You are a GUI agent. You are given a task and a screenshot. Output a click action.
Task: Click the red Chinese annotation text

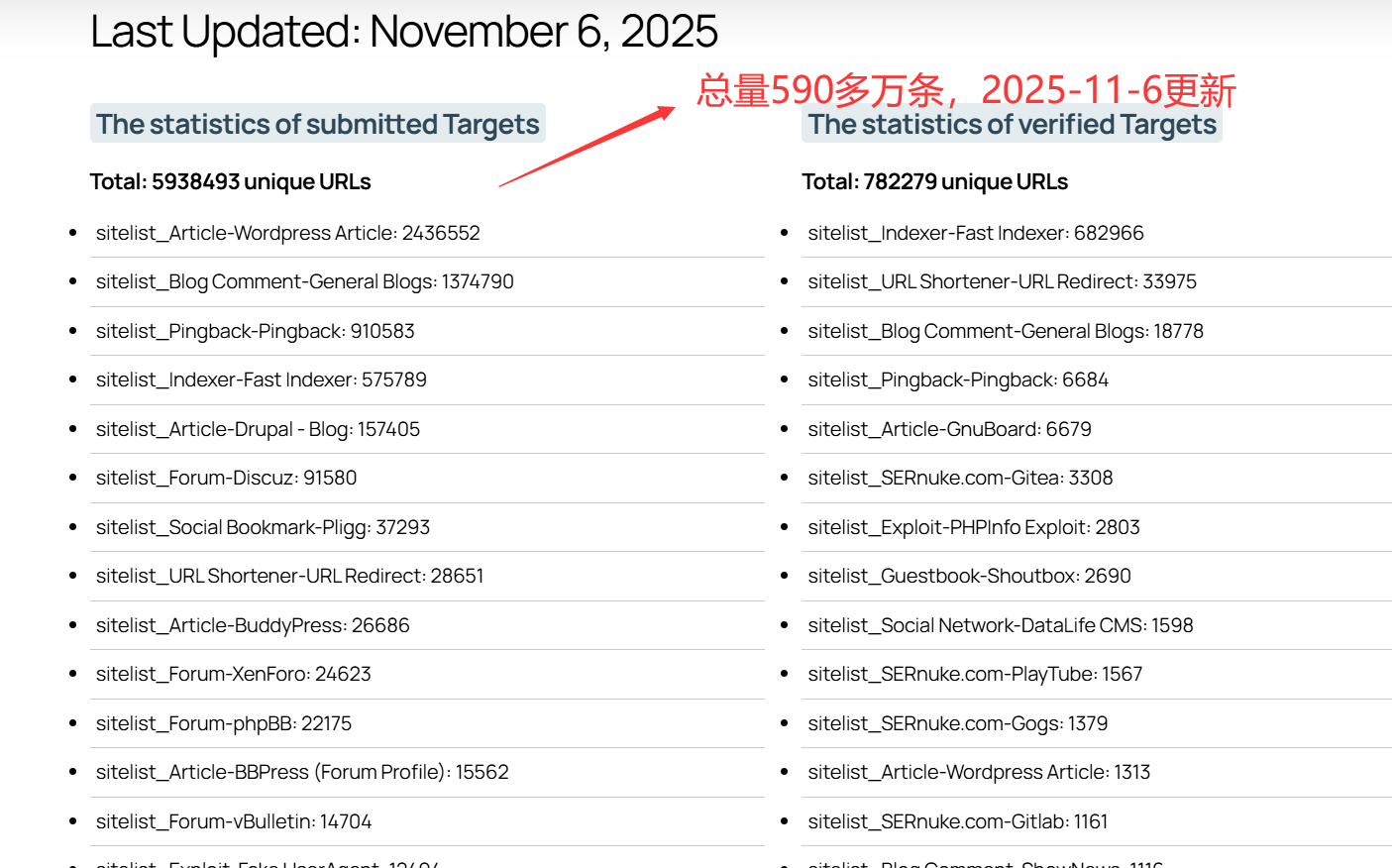(966, 90)
